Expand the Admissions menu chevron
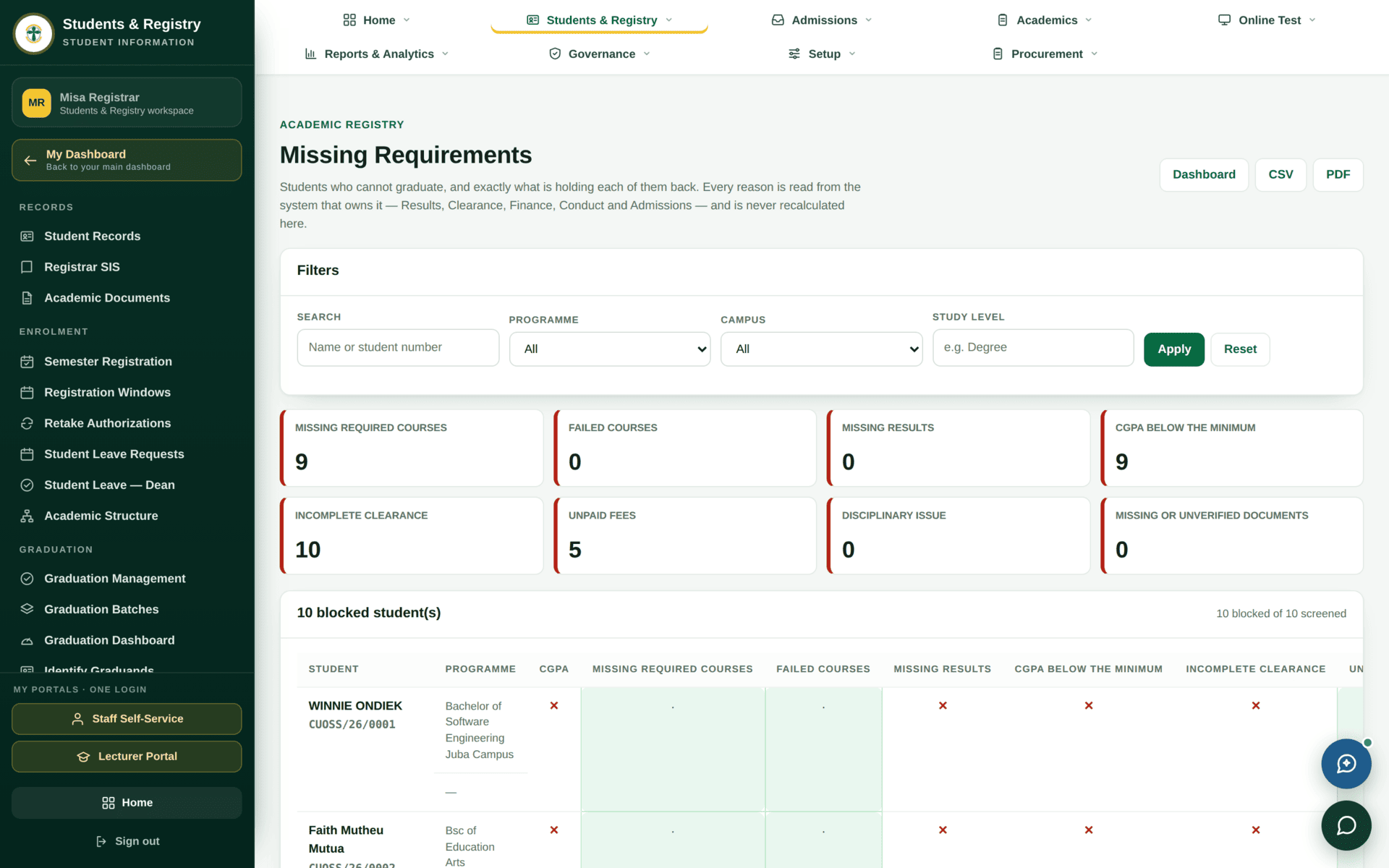Image resolution: width=1389 pixels, height=868 pixels. pyautogui.click(x=869, y=20)
